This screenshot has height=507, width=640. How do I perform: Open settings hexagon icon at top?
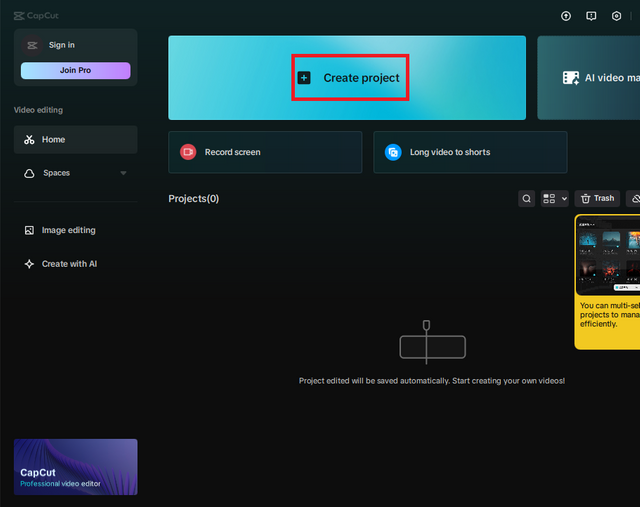tap(616, 16)
